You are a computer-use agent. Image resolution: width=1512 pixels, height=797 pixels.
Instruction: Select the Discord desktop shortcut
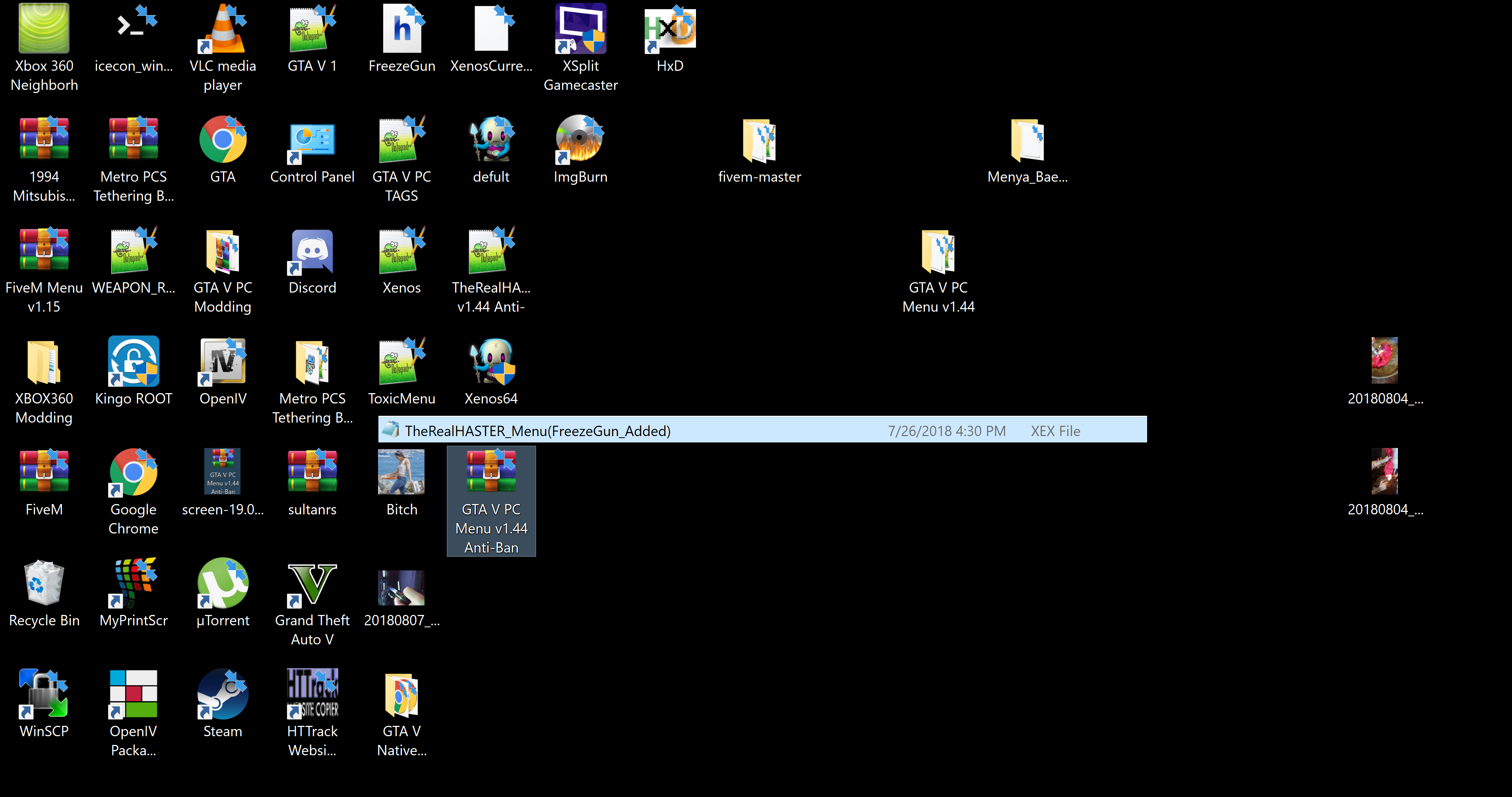point(312,252)
